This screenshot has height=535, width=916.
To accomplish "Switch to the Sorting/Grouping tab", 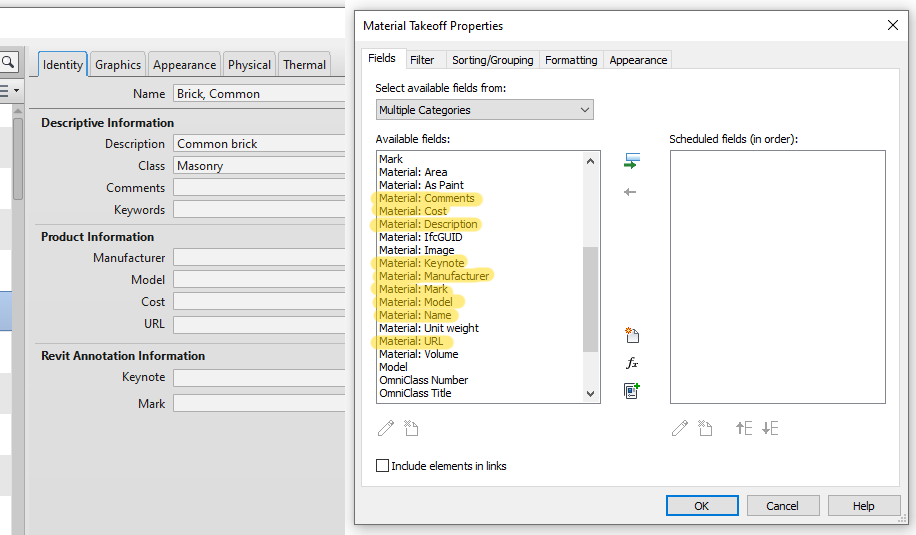I will click(x=492, y=60).
